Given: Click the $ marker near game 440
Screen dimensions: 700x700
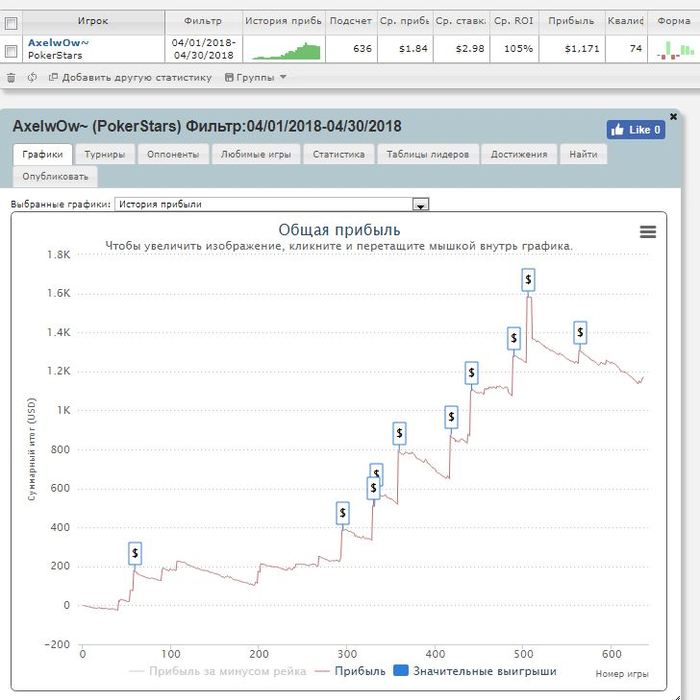Looking at the screenshot, I should [471, 373].
